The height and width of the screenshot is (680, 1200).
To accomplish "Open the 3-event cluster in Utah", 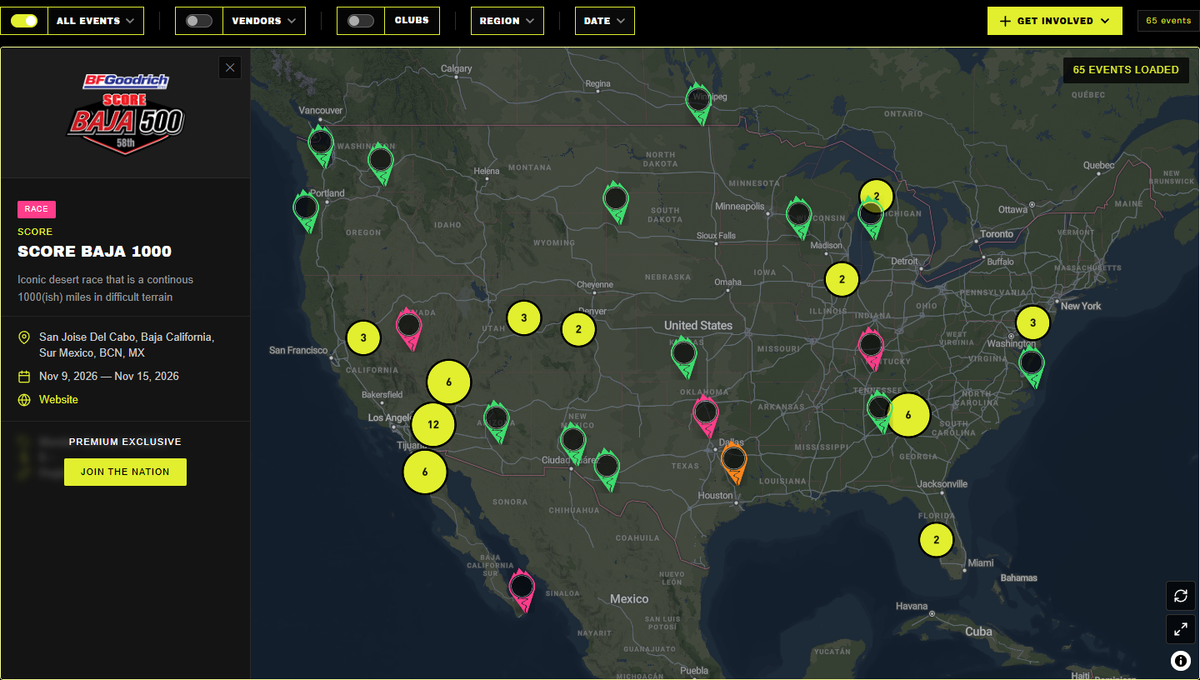I will pyautogui.click(x=523, y=318).
